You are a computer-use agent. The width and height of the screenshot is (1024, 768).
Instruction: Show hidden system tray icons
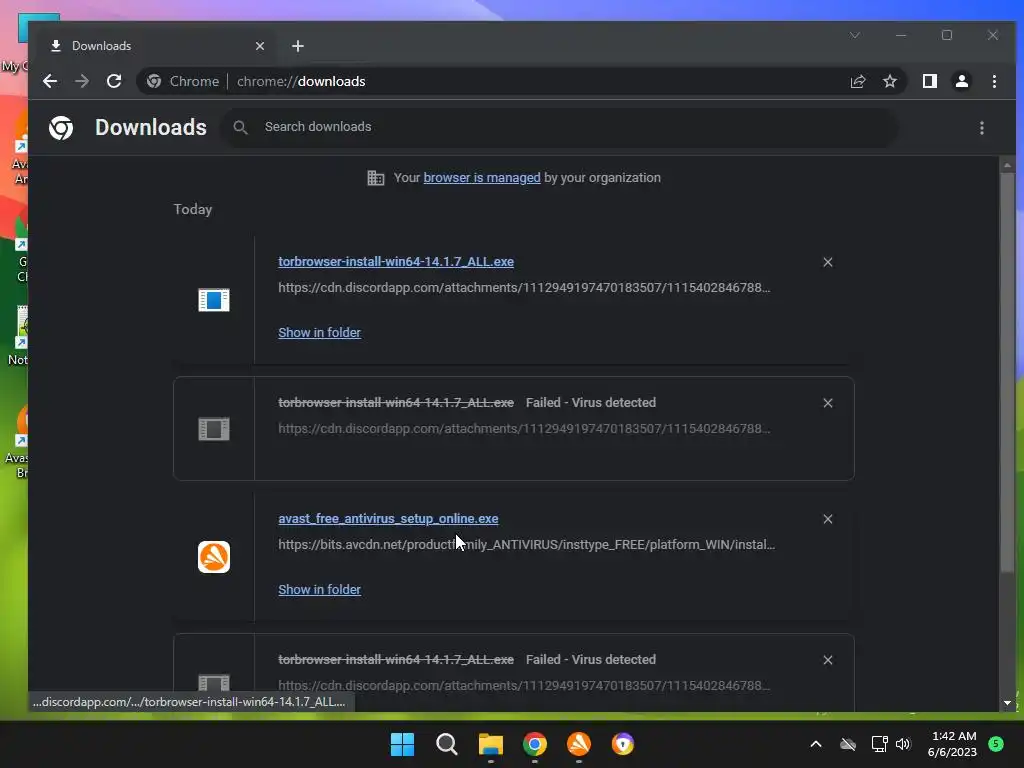[x=816, y=744]
